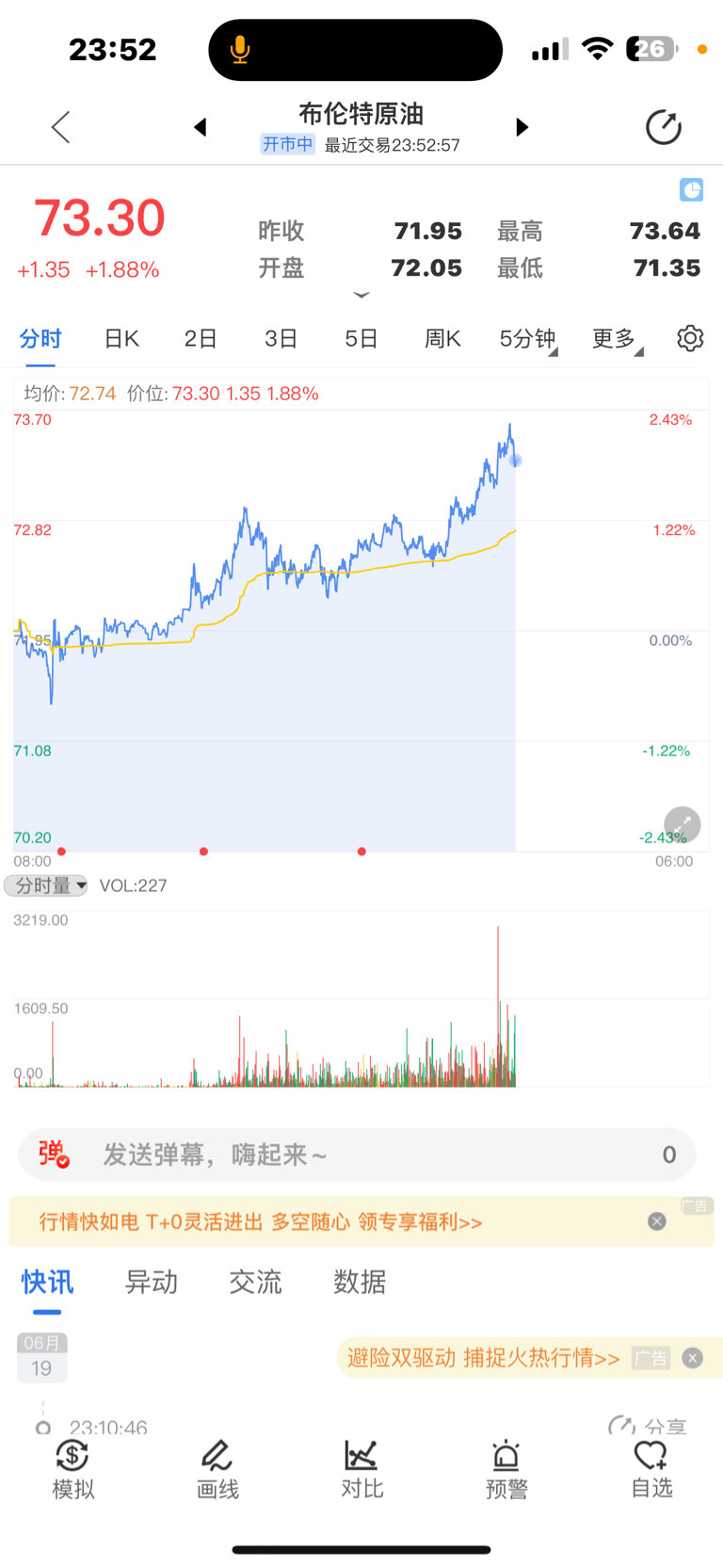Tap the refresh icon at top right

(x=664, y=127)
